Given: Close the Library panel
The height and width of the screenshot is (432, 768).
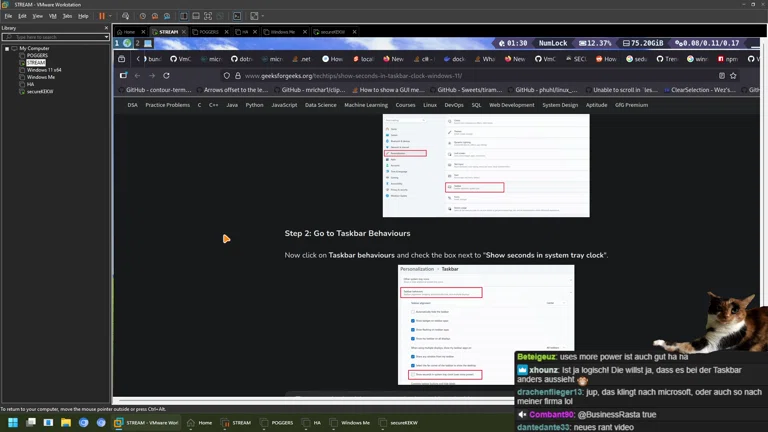Looking at the screenshot, I should click(x=106, y=28).
